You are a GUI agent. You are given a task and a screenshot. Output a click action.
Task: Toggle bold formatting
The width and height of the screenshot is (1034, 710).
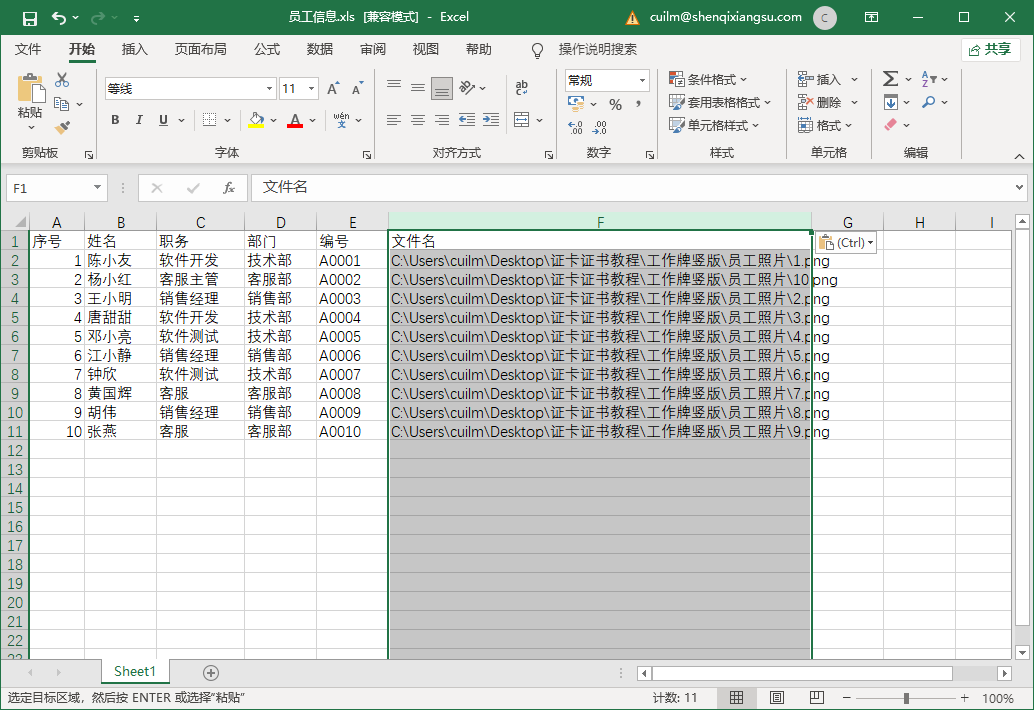coord(115,120)
